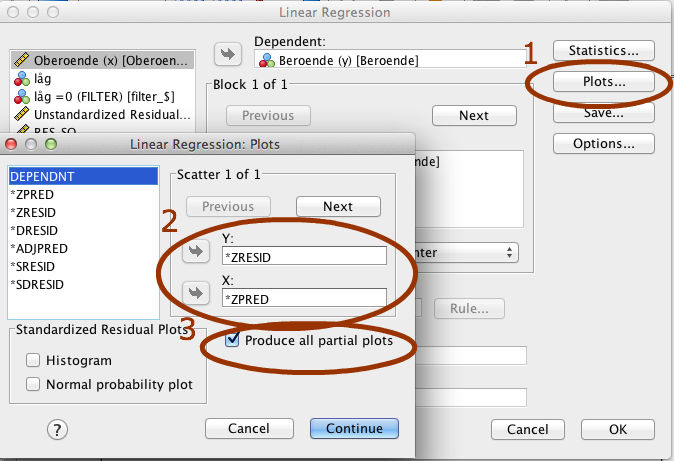Select DEPENDNT in the variable list

pos(43,176)
